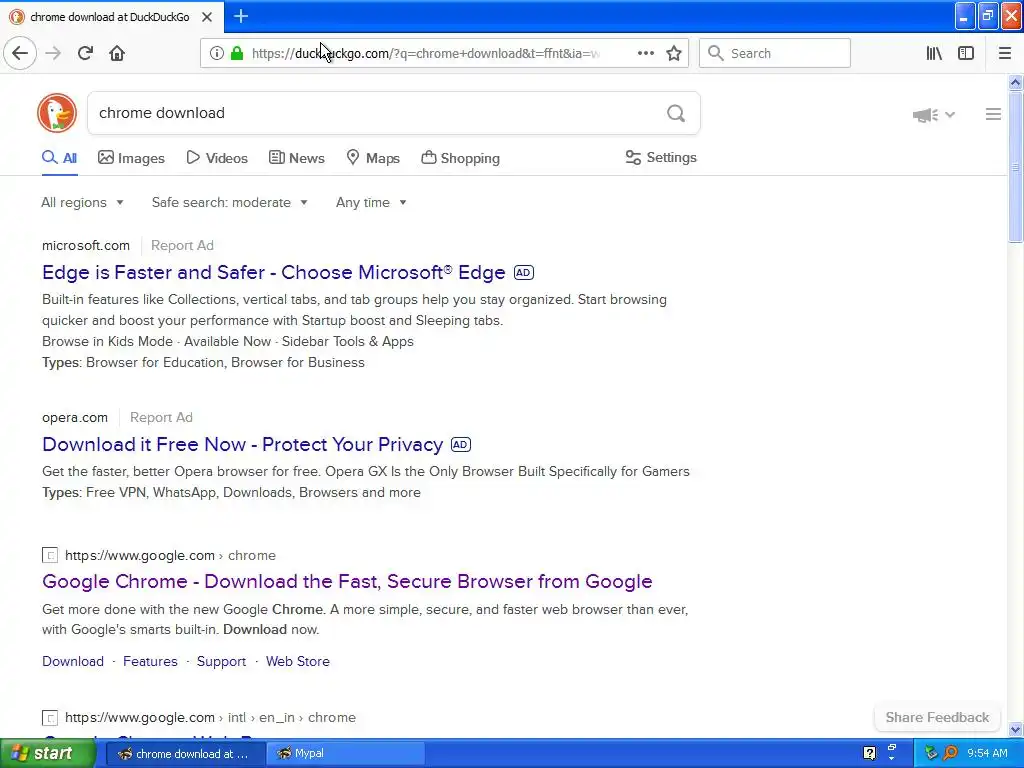Image resolution: width=1024 pixels, height=768 pixels.
Task: Bookmark this page with the star icon
Action: pyautogui.click(x=674, y=53)
